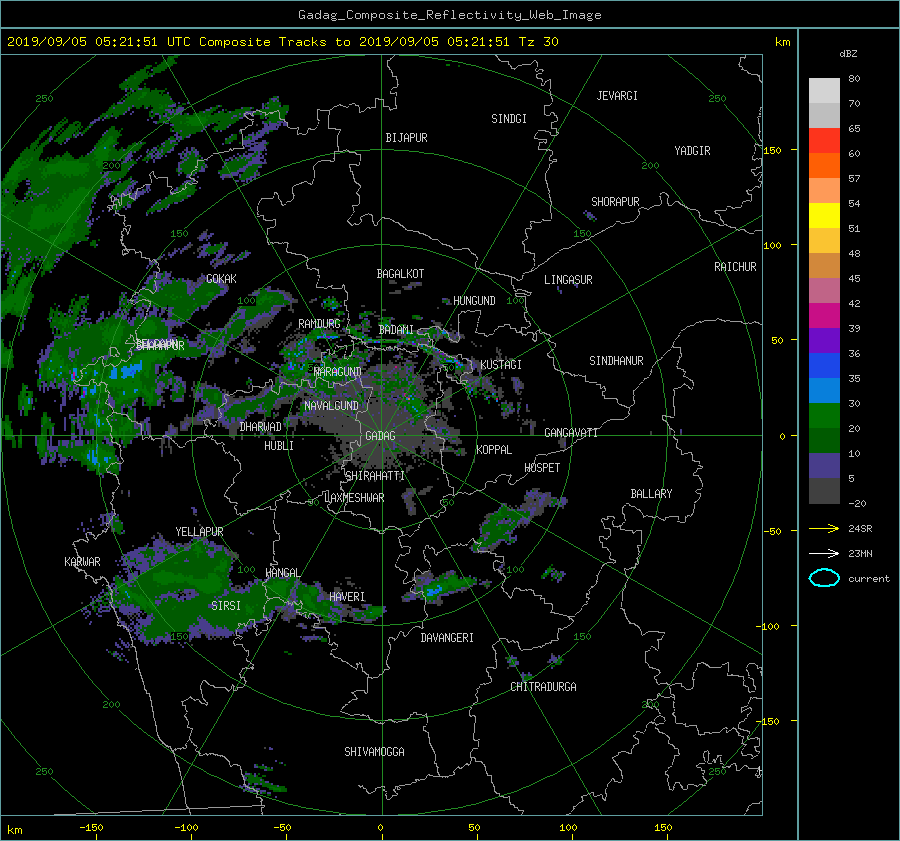Click the Tz 30 threshold text
This screenshot has width=900, height=841.
coord(538,42)
